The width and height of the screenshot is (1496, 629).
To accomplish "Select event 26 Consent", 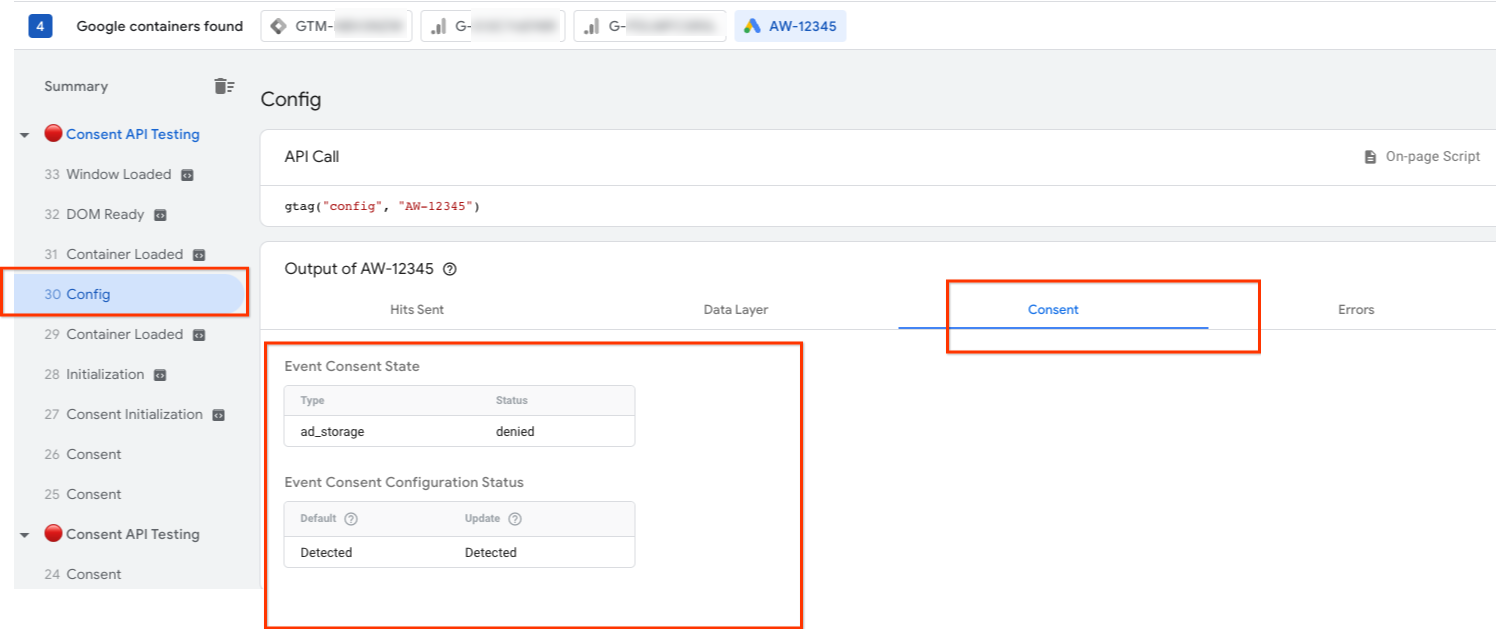I will click(x=82, y=454).
